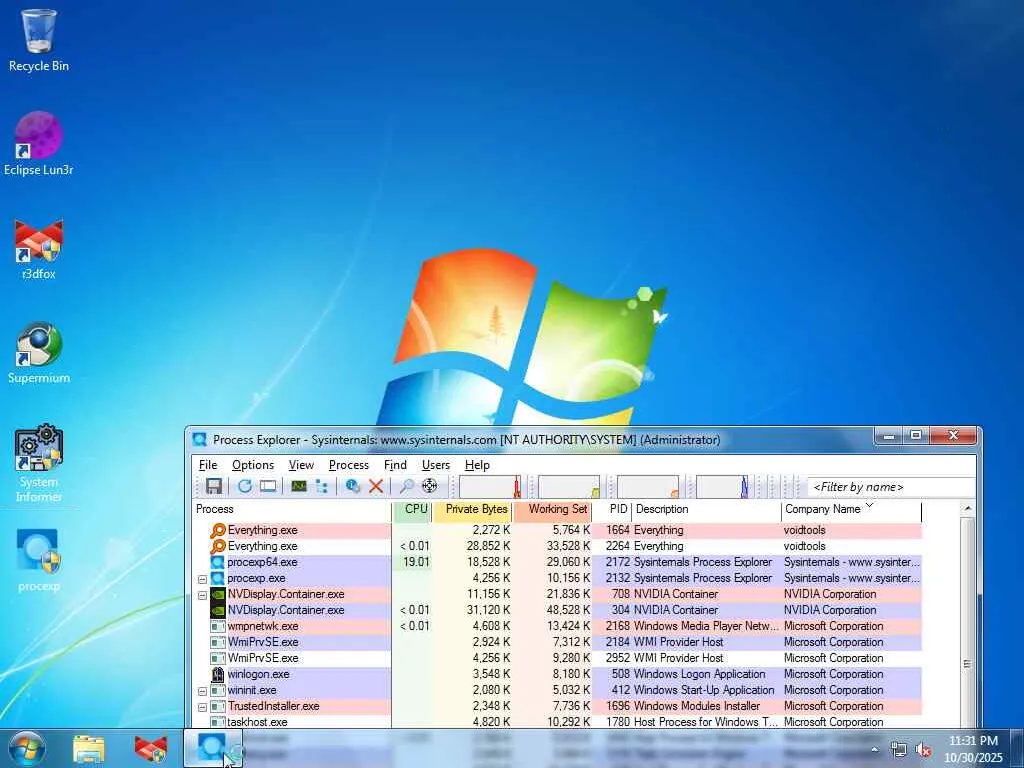
Task: Collapse the NVDisplay.Container.exe PID 708 tree node
Action: coord(202,595)
